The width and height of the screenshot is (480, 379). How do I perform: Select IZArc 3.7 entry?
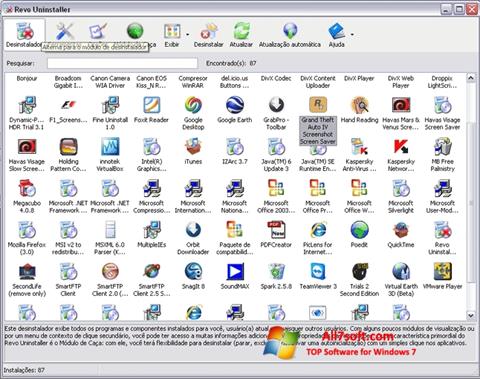point(235,152)
